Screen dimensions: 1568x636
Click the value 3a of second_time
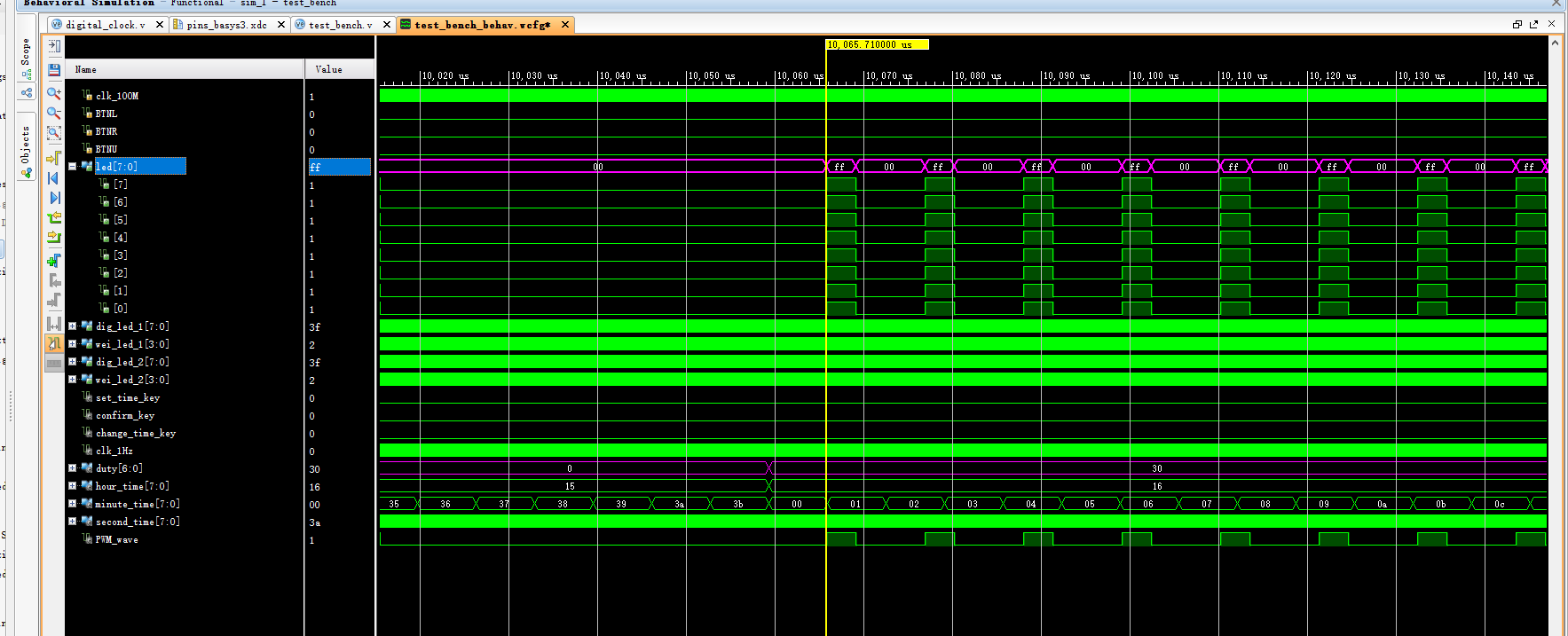[x=315, y=522]
